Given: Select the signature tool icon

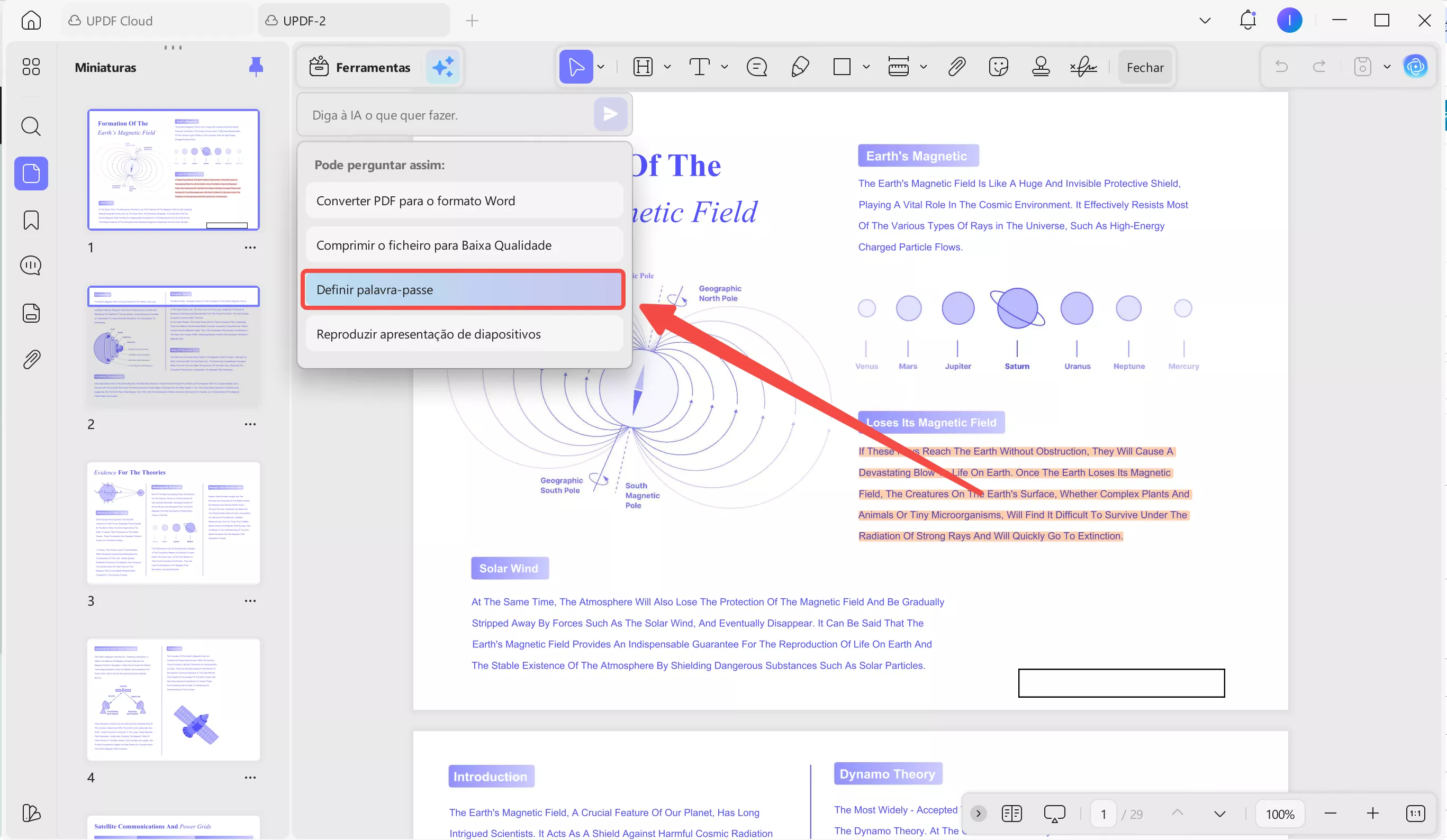Looking at the screenshot, I should click(x=1083, y=67).
